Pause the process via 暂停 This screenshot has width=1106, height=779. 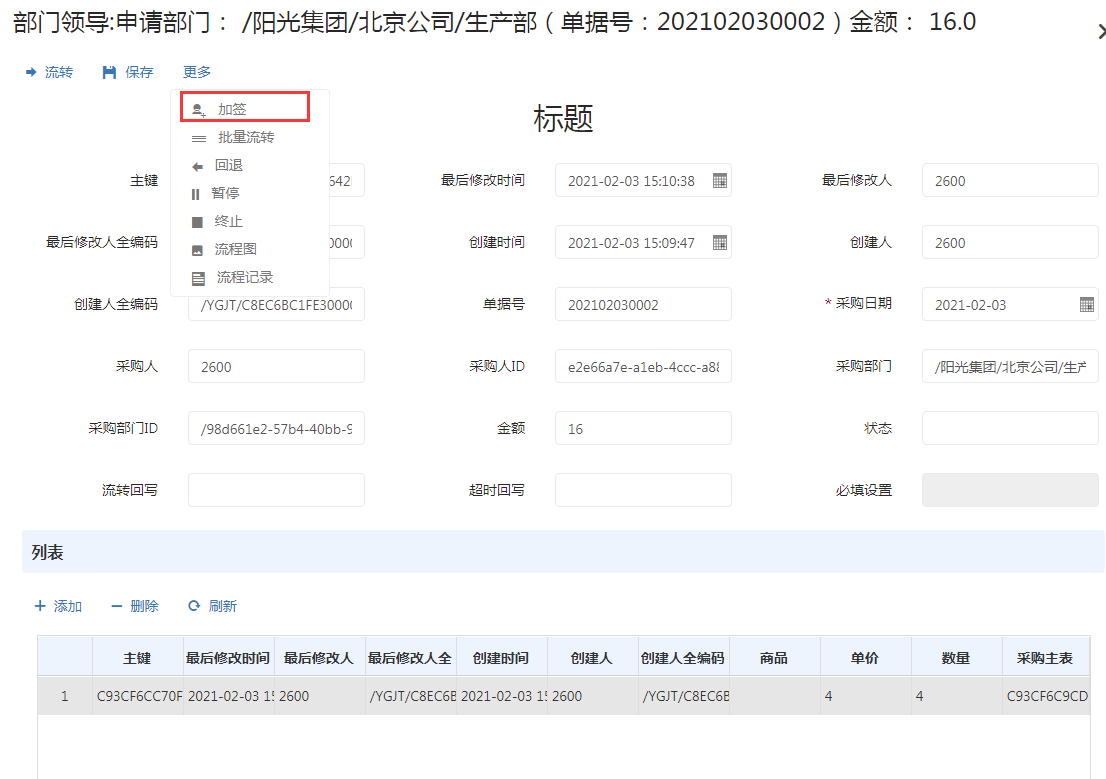coord(225,193)
